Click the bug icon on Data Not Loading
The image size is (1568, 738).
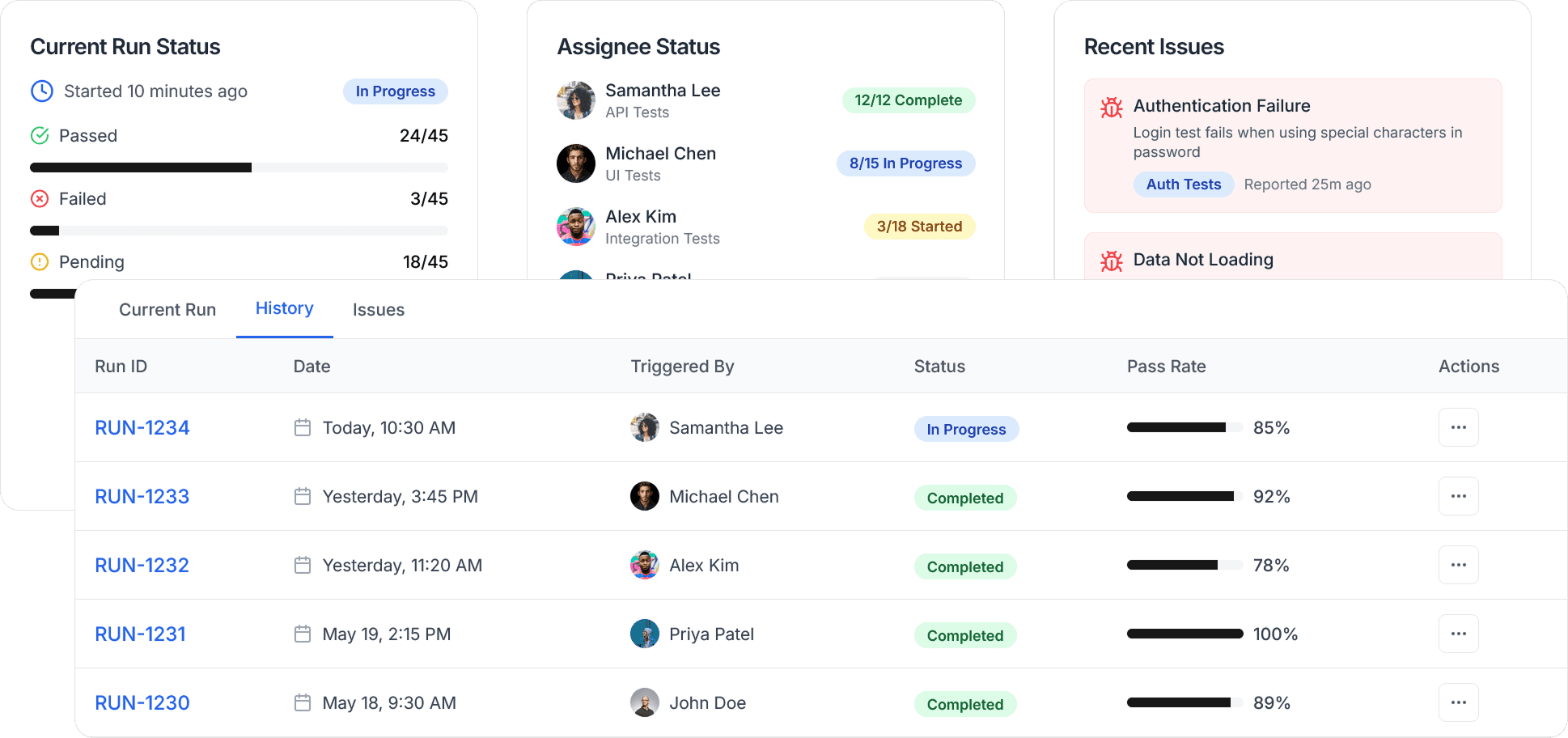1112,261
